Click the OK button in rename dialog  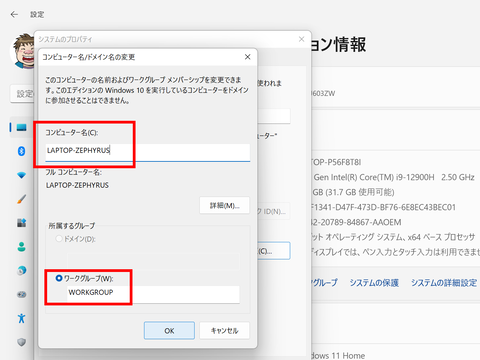169,330
